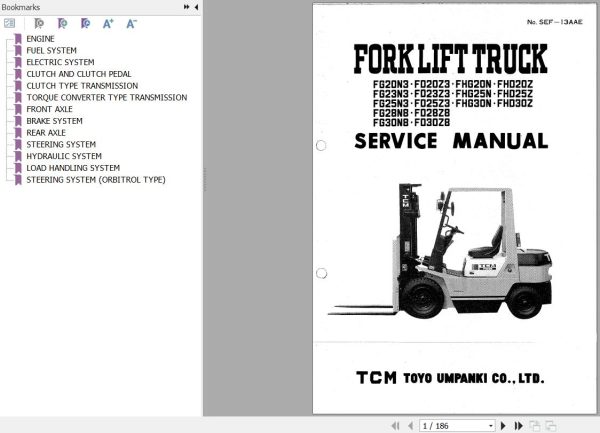Collapse the Bookmarks panel with left arrow

(196, 7)
